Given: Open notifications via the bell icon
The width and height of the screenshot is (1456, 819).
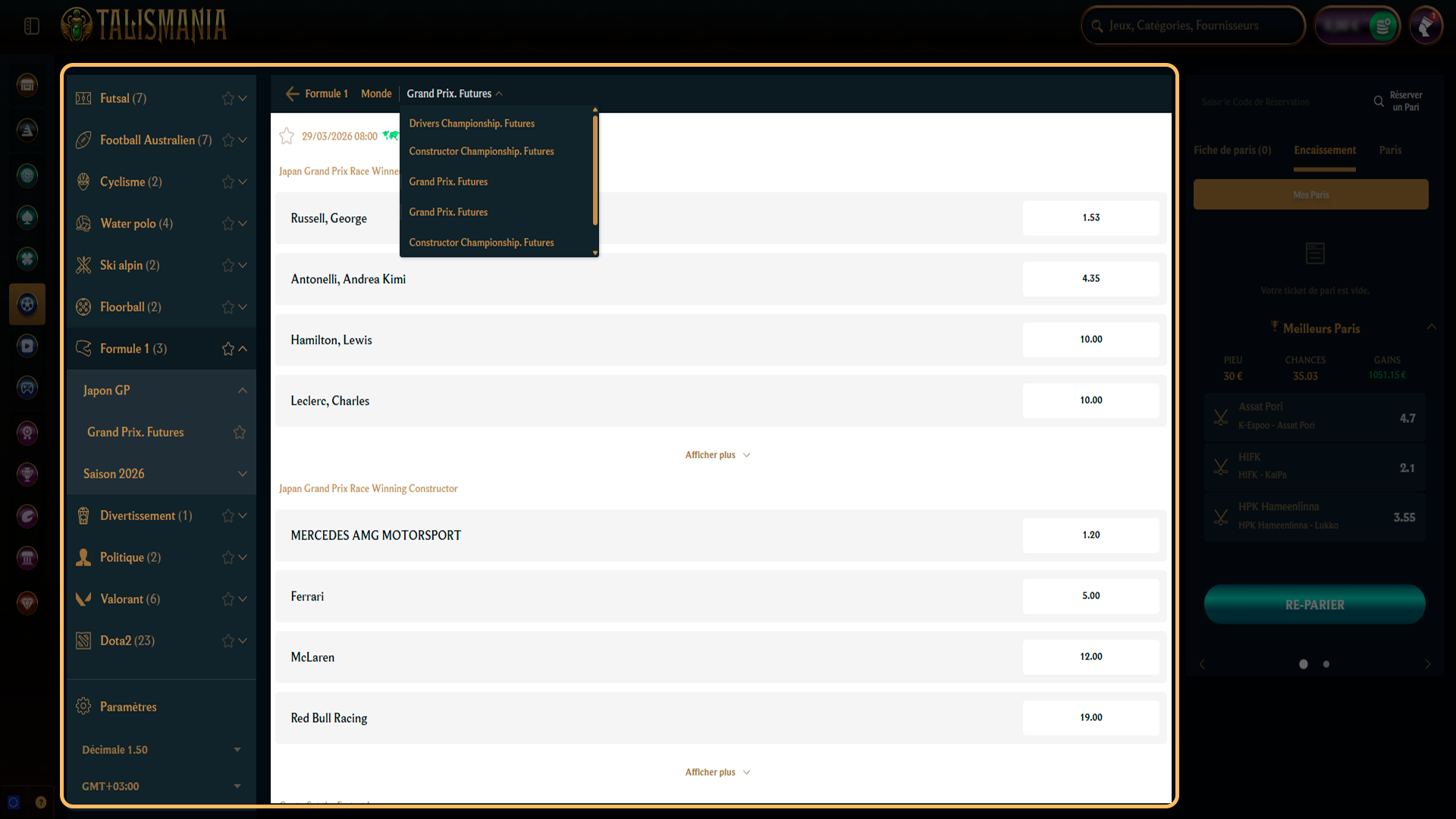Looking at the screenshot, I should (1426, 25).
